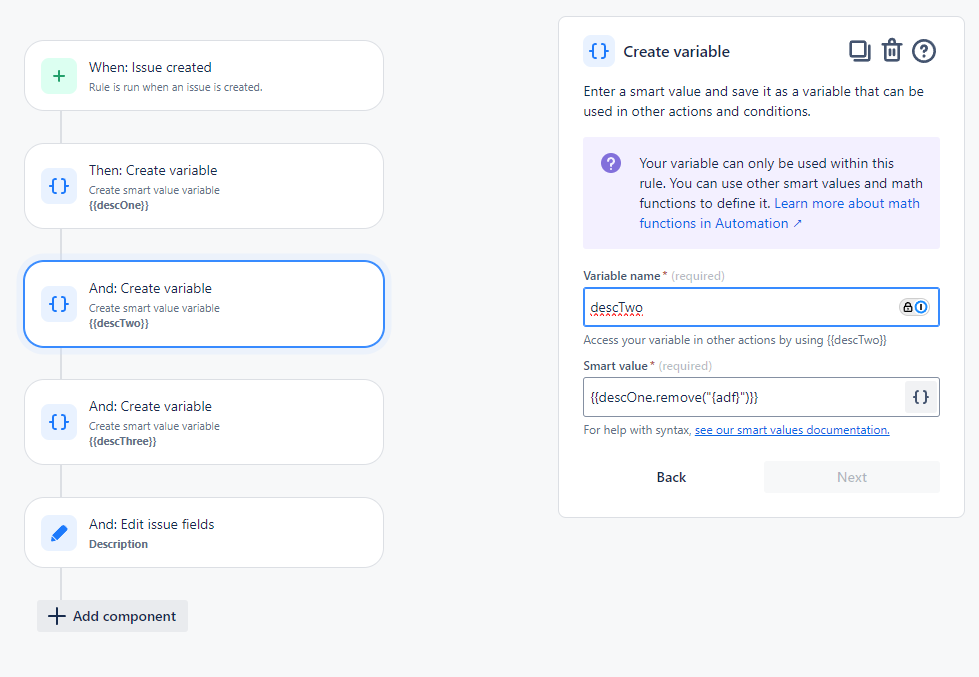Click the Next button
The height and width of the screenshot is (677, 979).
click(851, 477)
